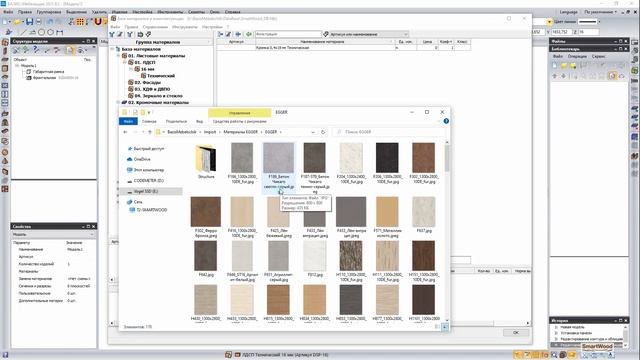This screenshot has width=640, height=360.
Task: Open Группировка menu in main window
Action: (x=49, y=12)
